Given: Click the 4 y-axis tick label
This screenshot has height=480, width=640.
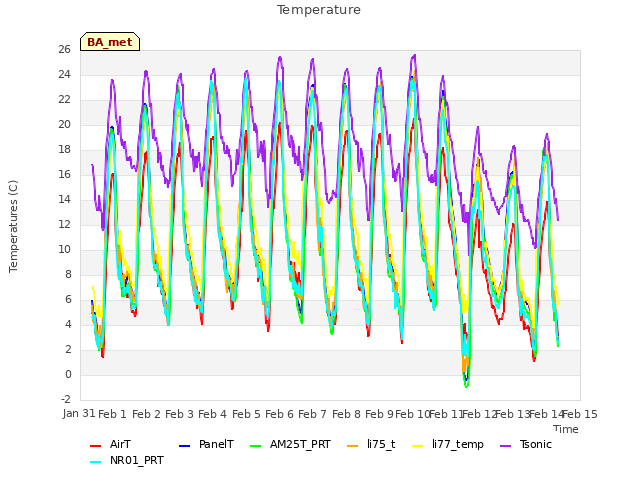Looking at the screenshot, I should pyautogui.click(x=68, y=324).
